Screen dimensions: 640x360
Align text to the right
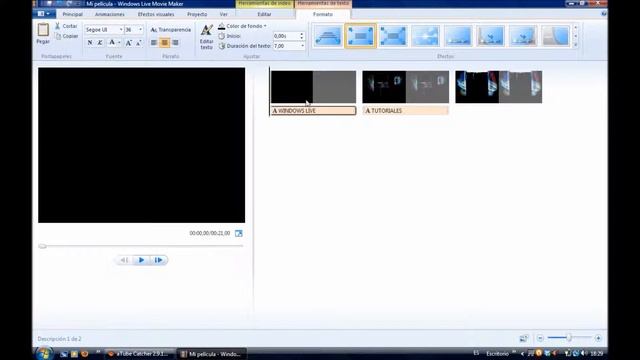[175, 42]
